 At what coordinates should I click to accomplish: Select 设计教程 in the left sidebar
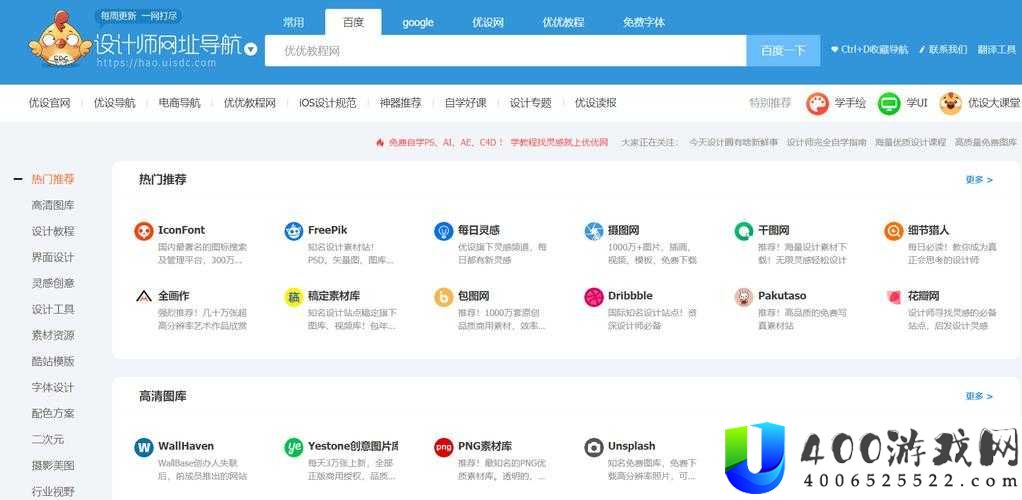click(53, 231)
